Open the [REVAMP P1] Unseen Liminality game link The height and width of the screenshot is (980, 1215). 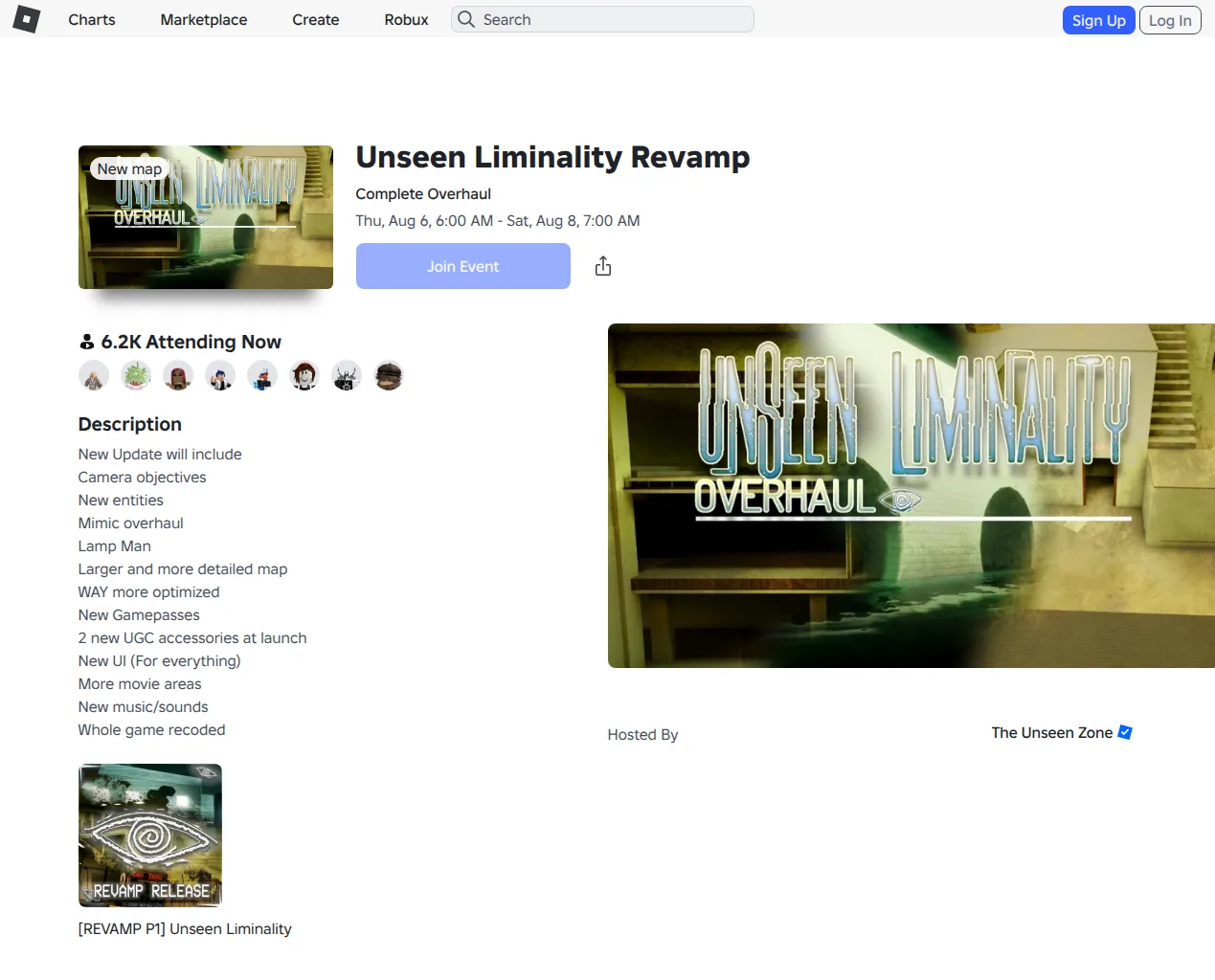coord(185,928)
